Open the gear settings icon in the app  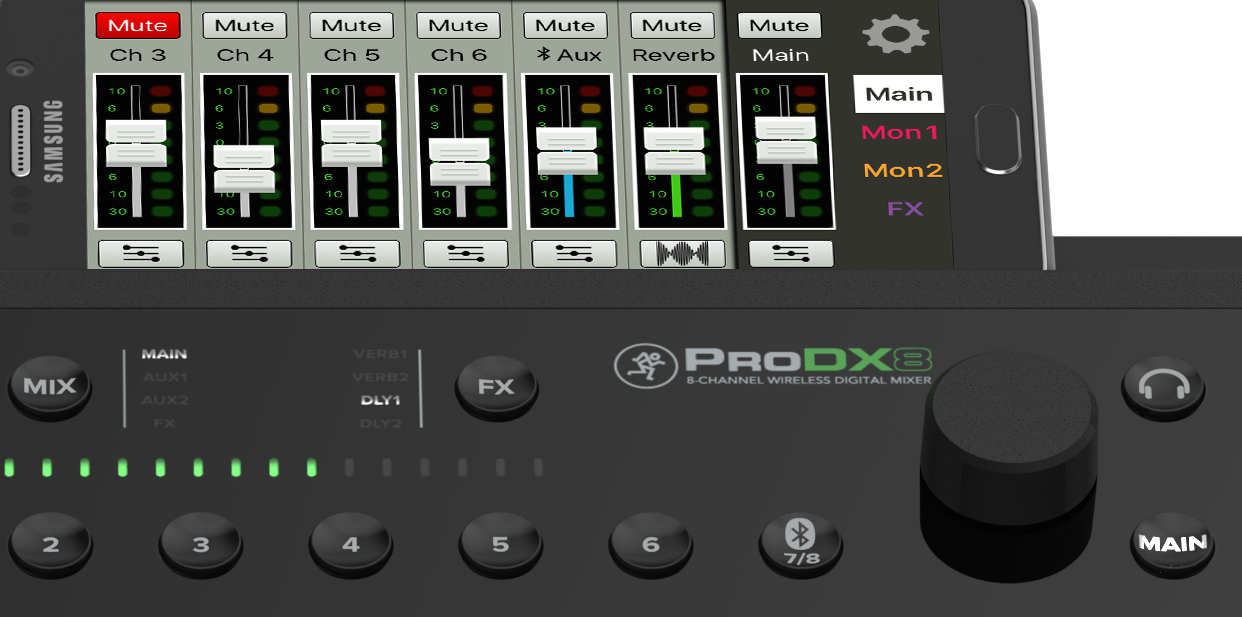click(x=895, y=35)
